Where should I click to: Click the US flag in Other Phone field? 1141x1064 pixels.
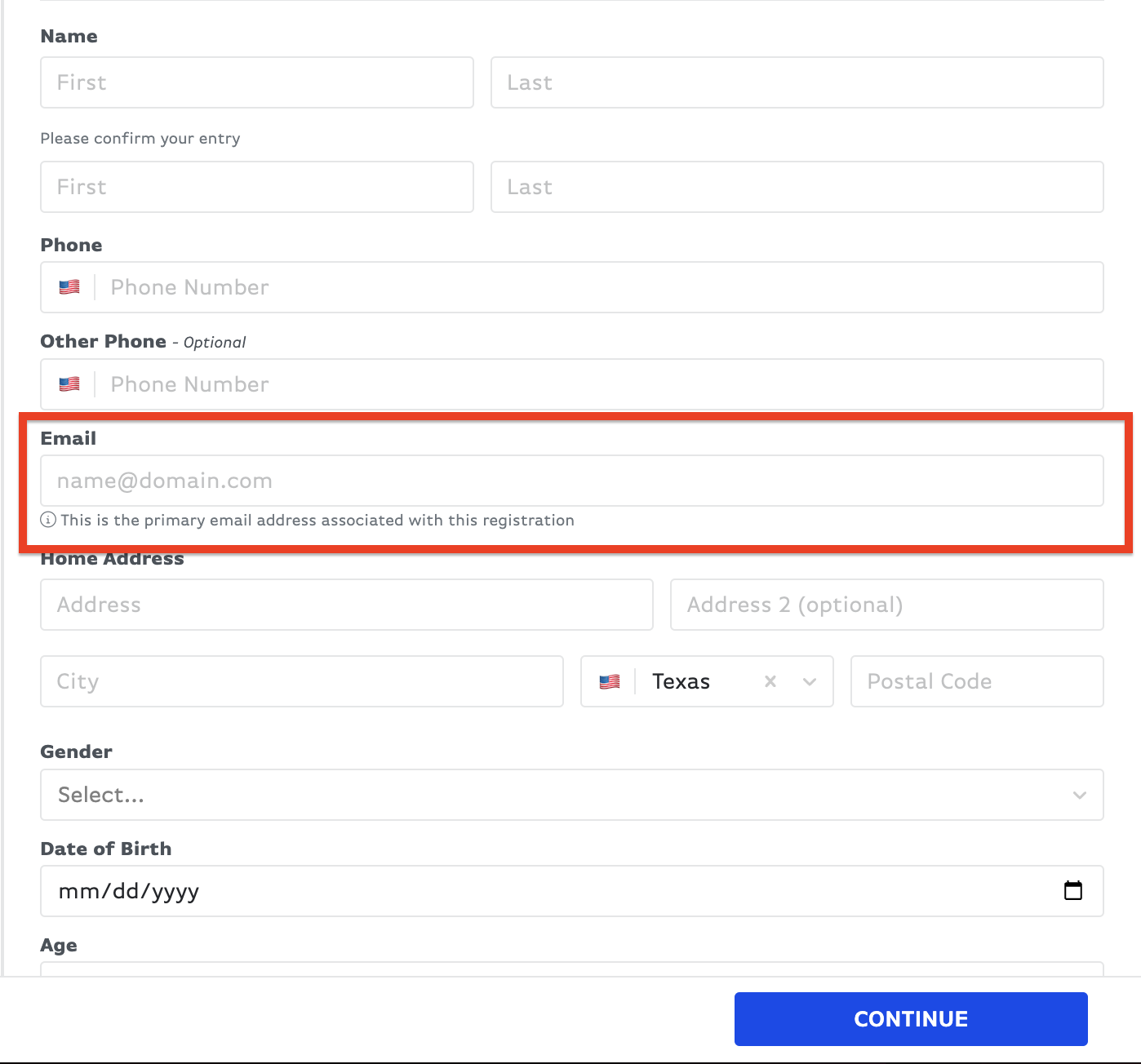click(69, 384)
